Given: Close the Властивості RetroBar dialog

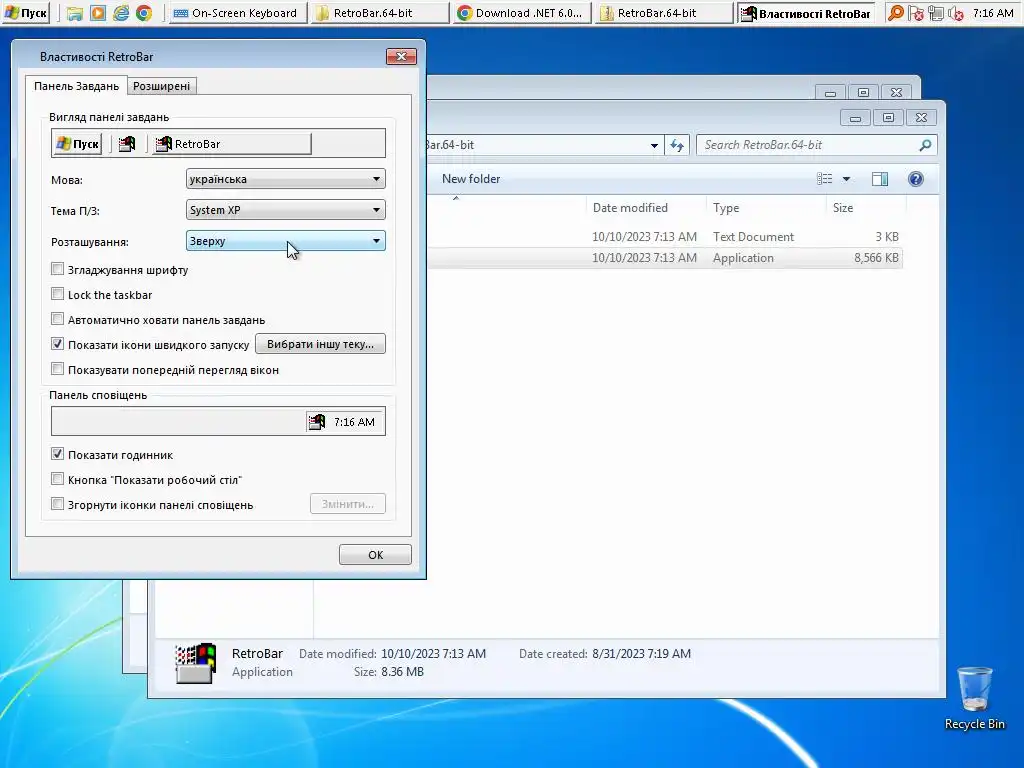Looking at the screenshot, I should [401, 57].
